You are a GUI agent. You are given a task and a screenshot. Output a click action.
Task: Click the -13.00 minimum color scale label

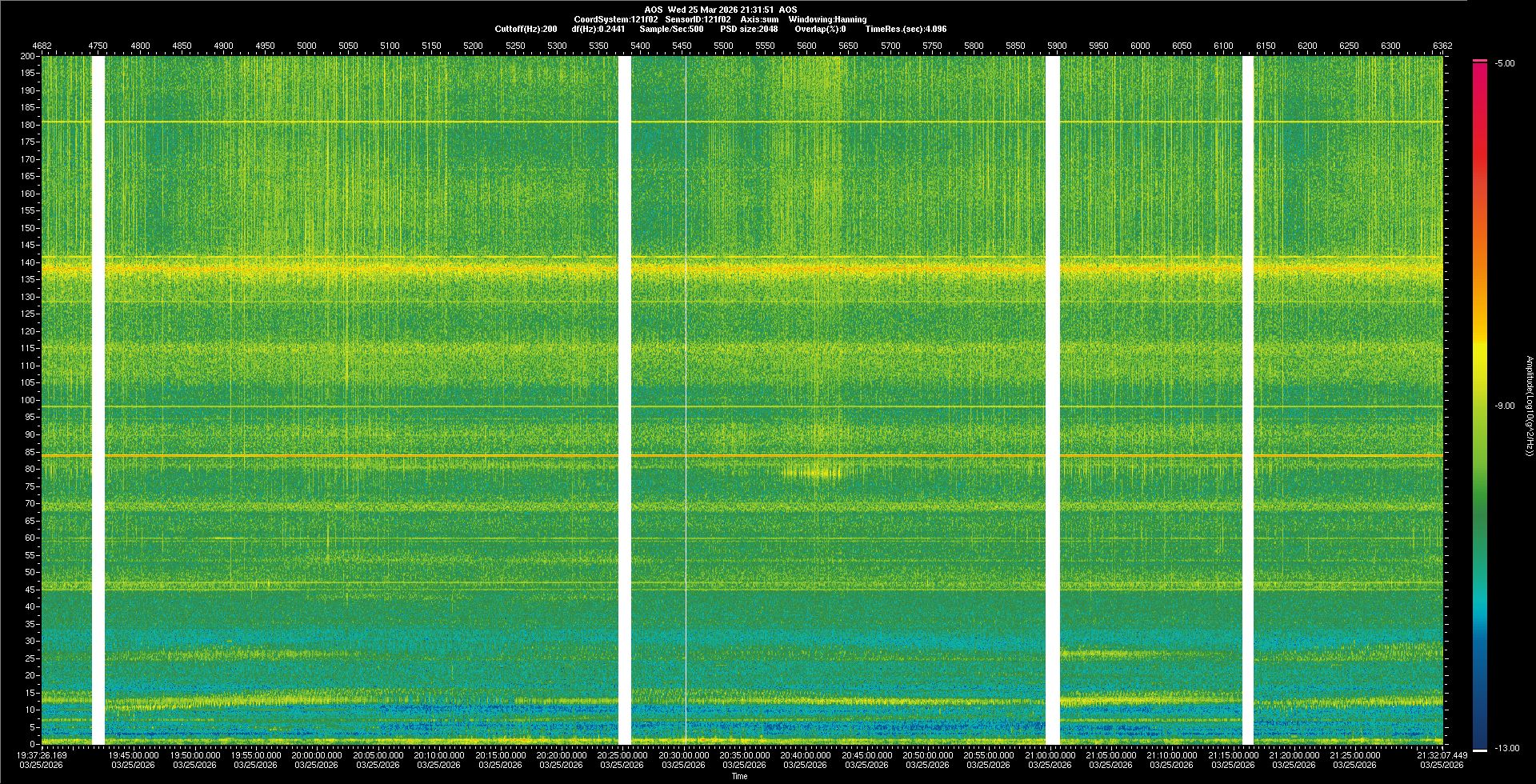coord(1506,748)
